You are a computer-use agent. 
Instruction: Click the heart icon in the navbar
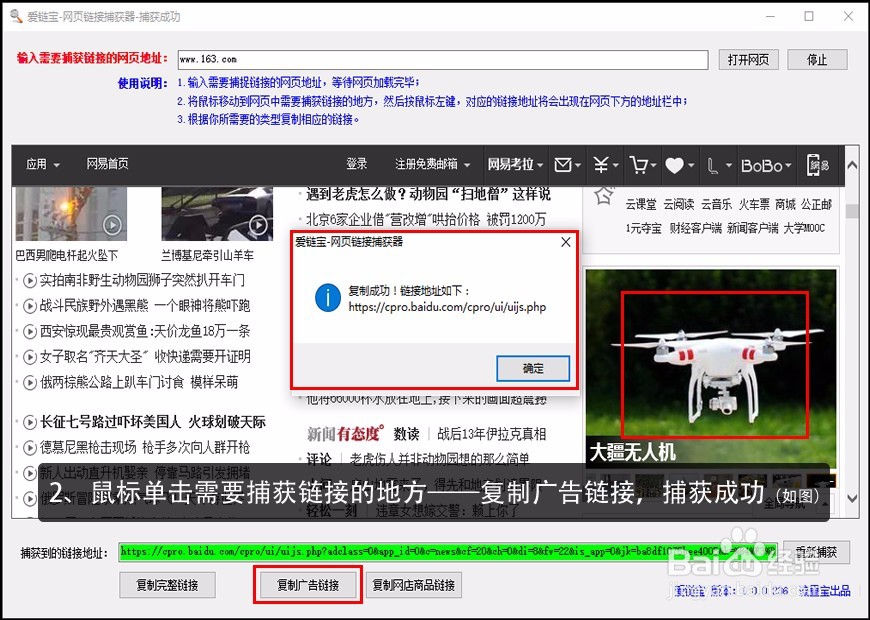[x=674, y=165]
